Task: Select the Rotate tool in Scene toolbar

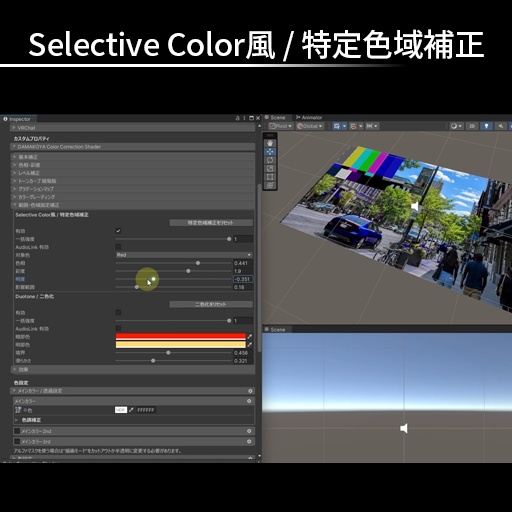Action: pyautogui.click(x=270, y=160)
